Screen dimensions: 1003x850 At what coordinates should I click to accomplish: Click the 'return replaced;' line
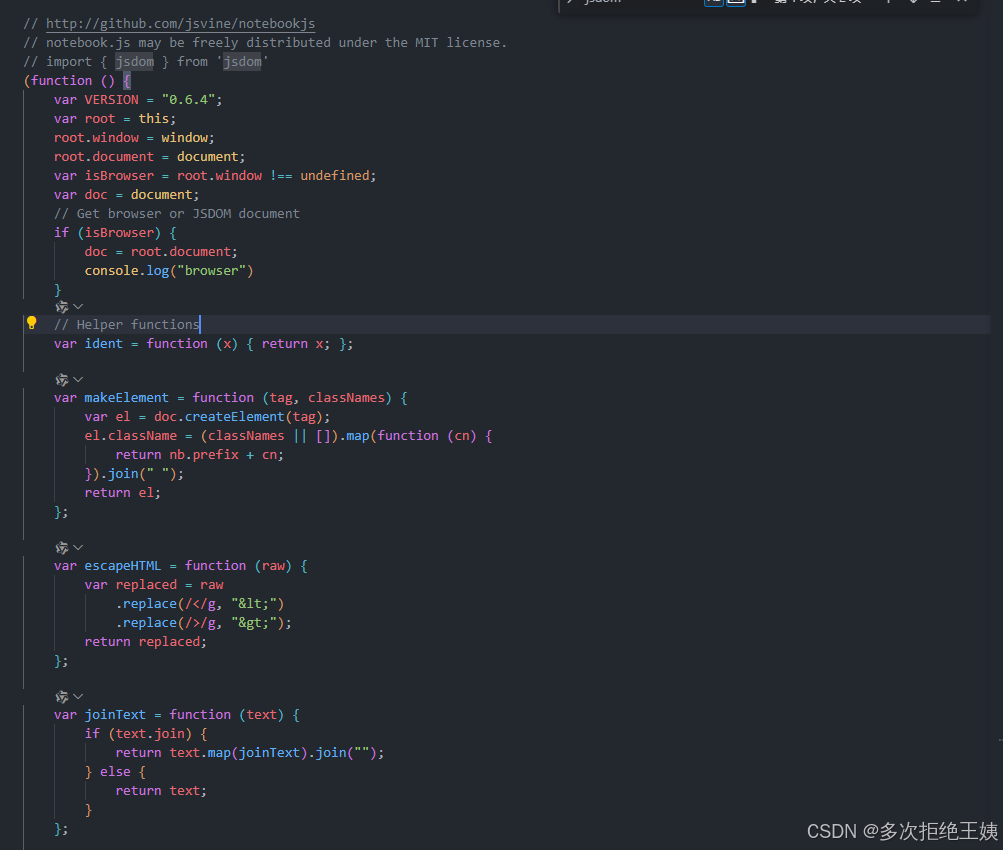(x=145, y=642)
